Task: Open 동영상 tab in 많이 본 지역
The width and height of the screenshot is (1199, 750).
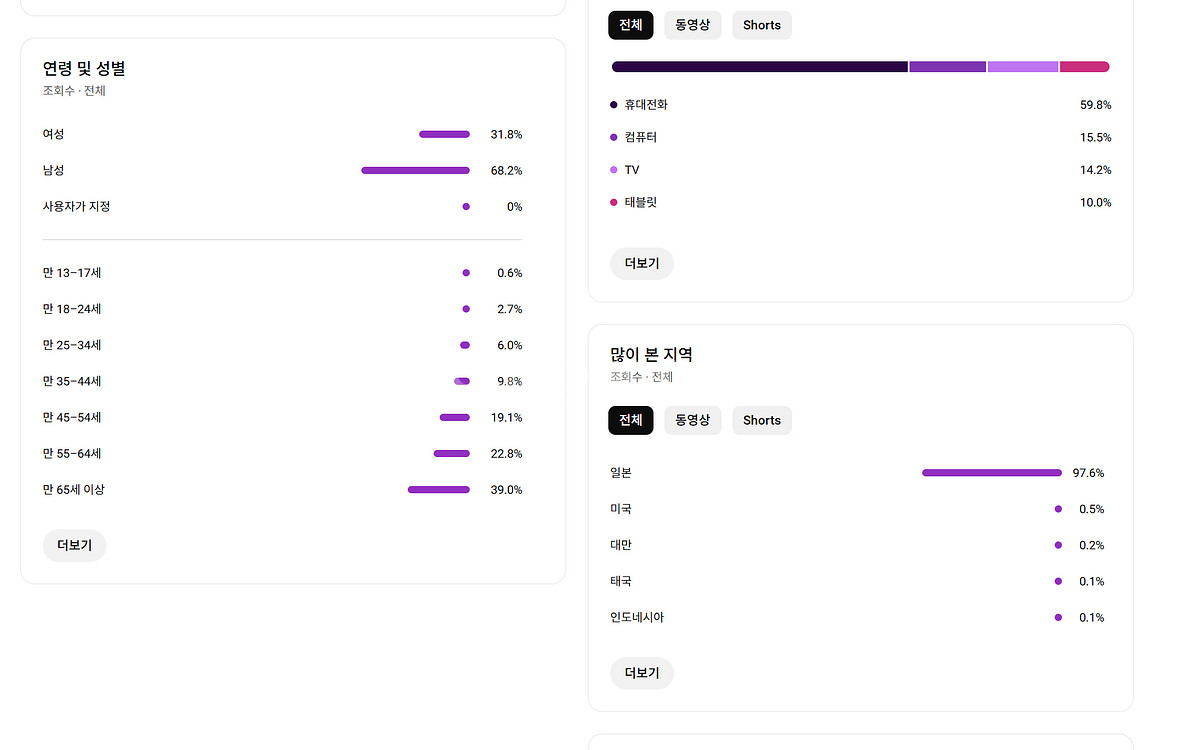Action: click(692, 420)
